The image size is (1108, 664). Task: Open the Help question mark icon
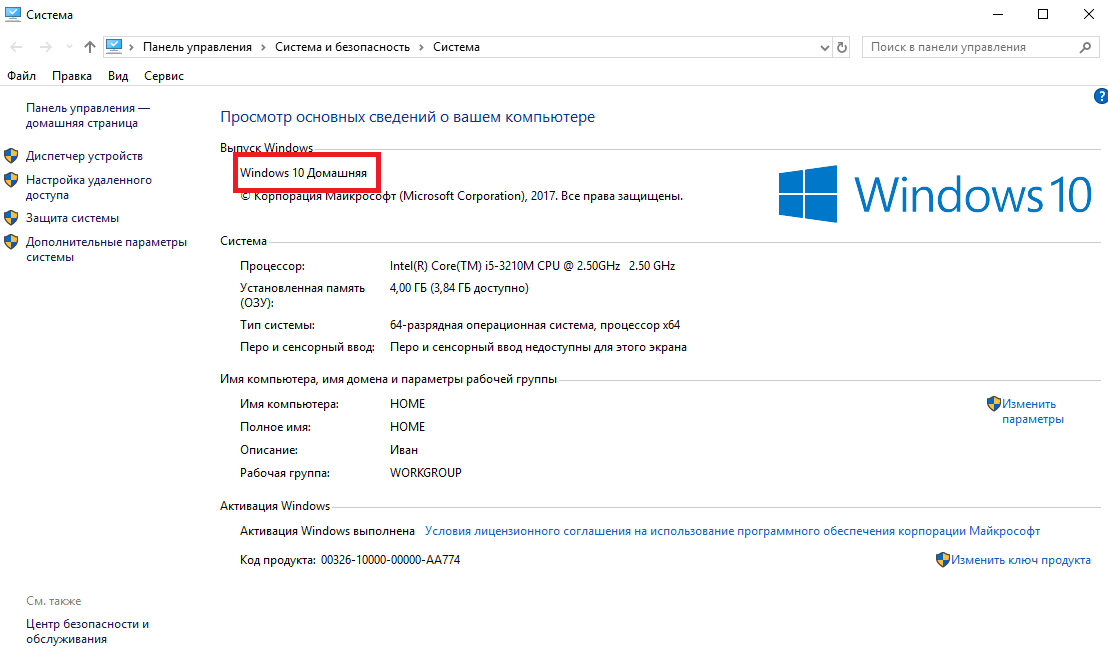pos(1101,96)
